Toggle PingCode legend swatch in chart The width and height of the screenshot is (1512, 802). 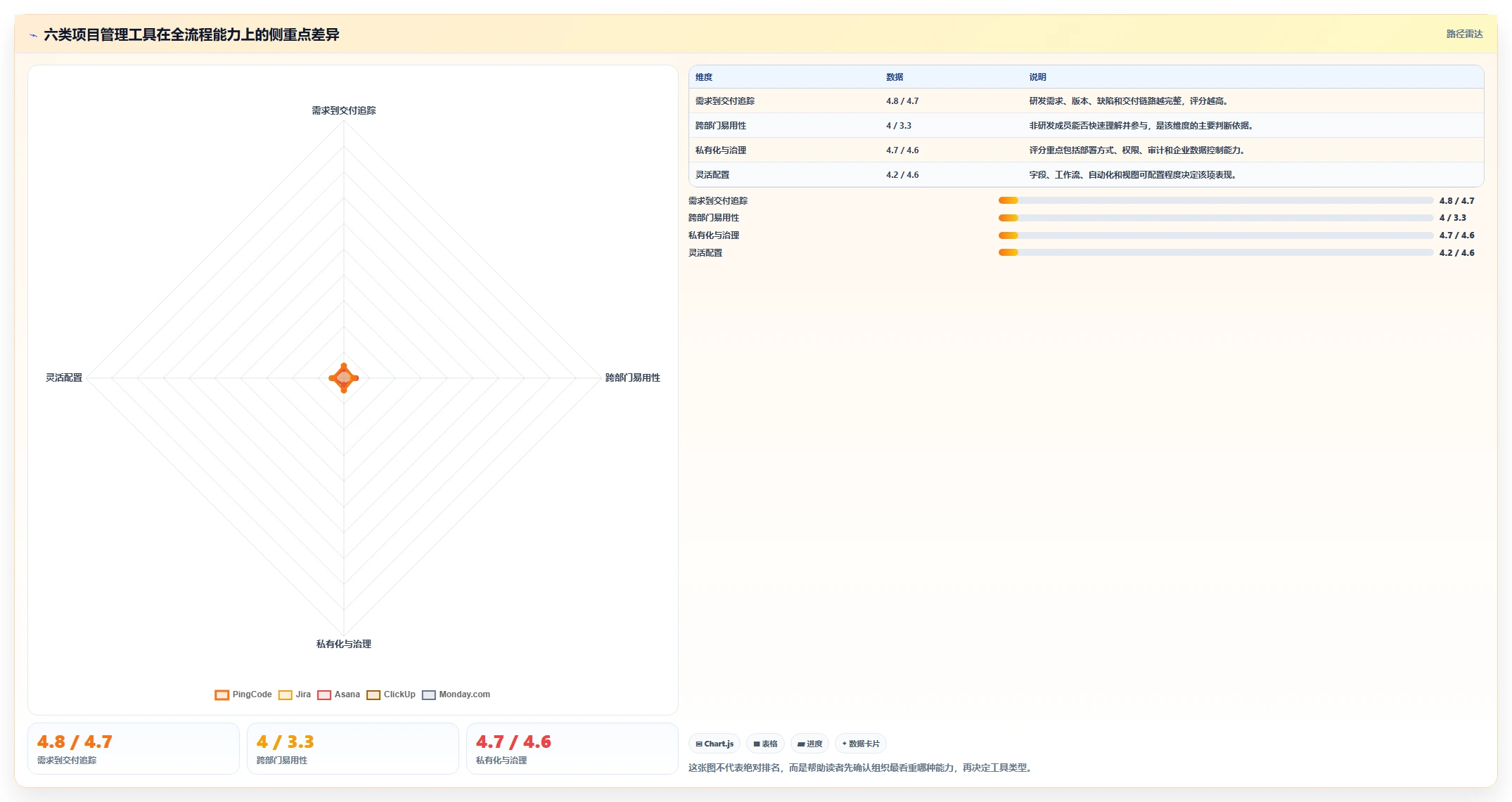pos(222,694)
